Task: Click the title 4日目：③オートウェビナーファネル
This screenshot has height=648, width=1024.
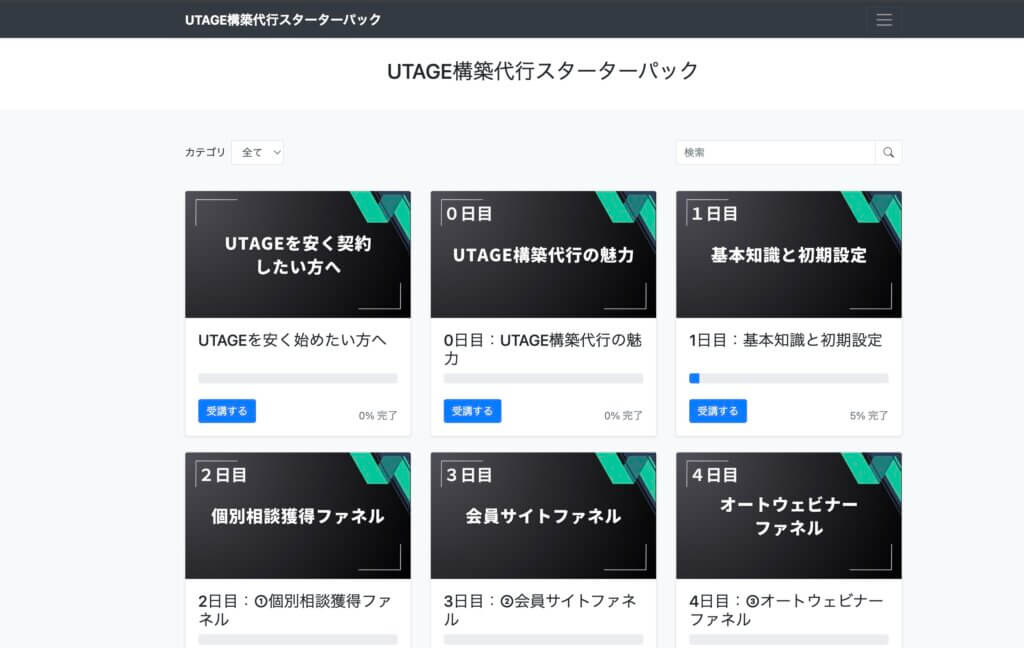Action: (786, 610)
